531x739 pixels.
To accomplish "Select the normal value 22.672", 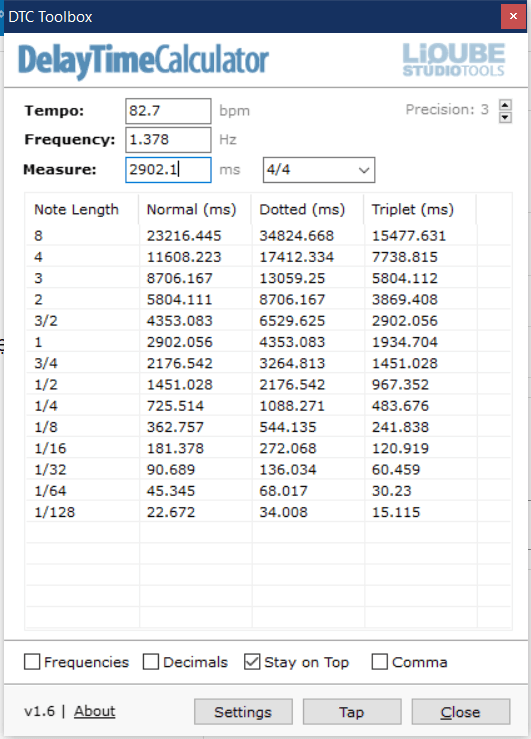I will [x=171, y=512].
